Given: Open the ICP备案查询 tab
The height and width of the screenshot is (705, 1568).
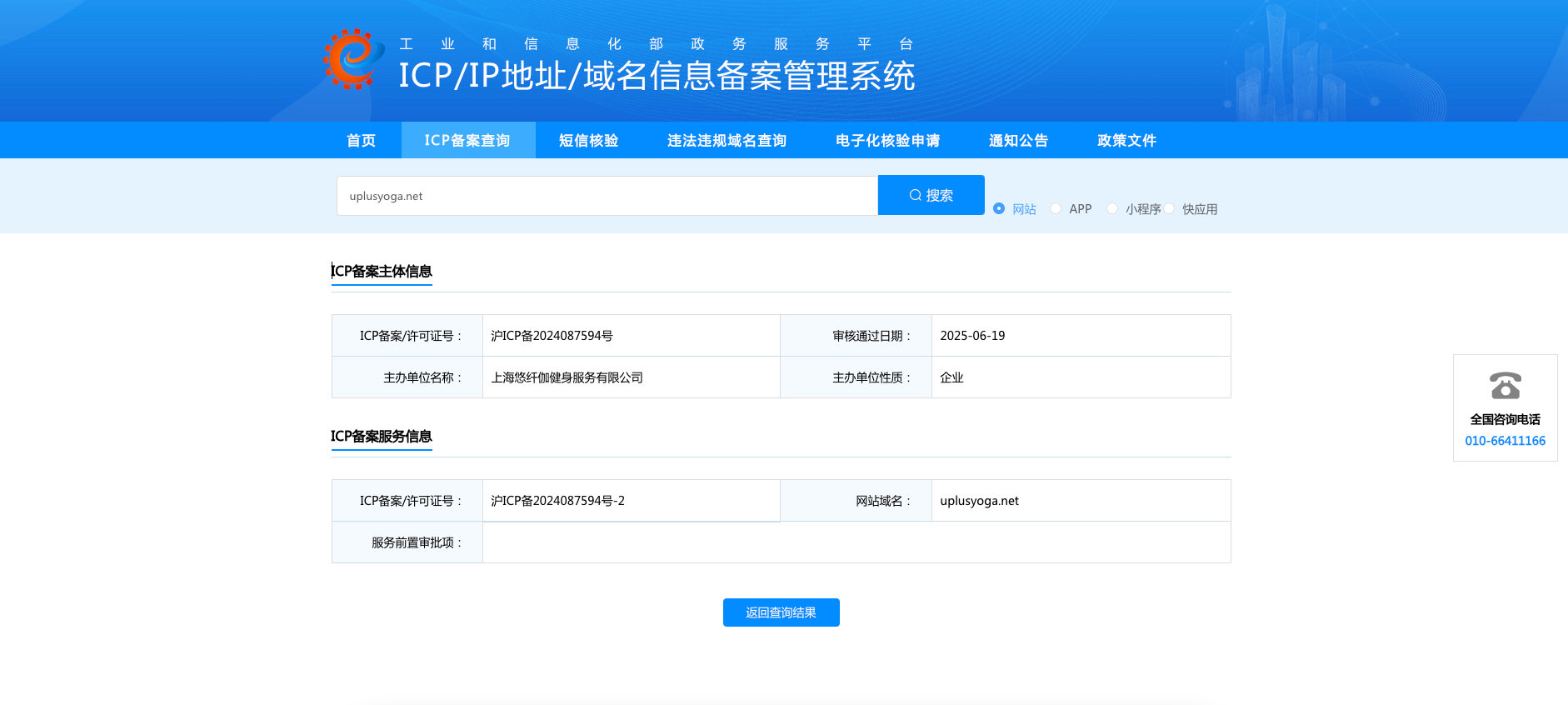Looking at the screenshot, I should 467,140.
